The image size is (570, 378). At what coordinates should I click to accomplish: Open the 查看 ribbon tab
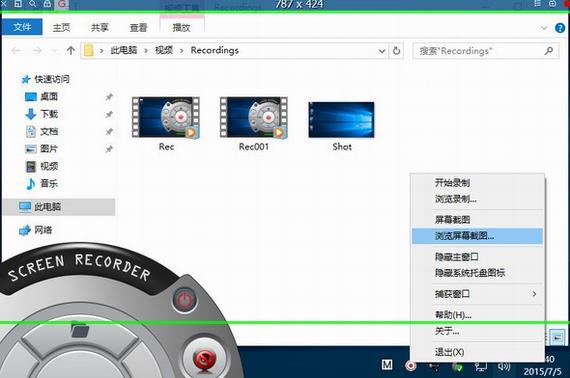coord(139,28)
